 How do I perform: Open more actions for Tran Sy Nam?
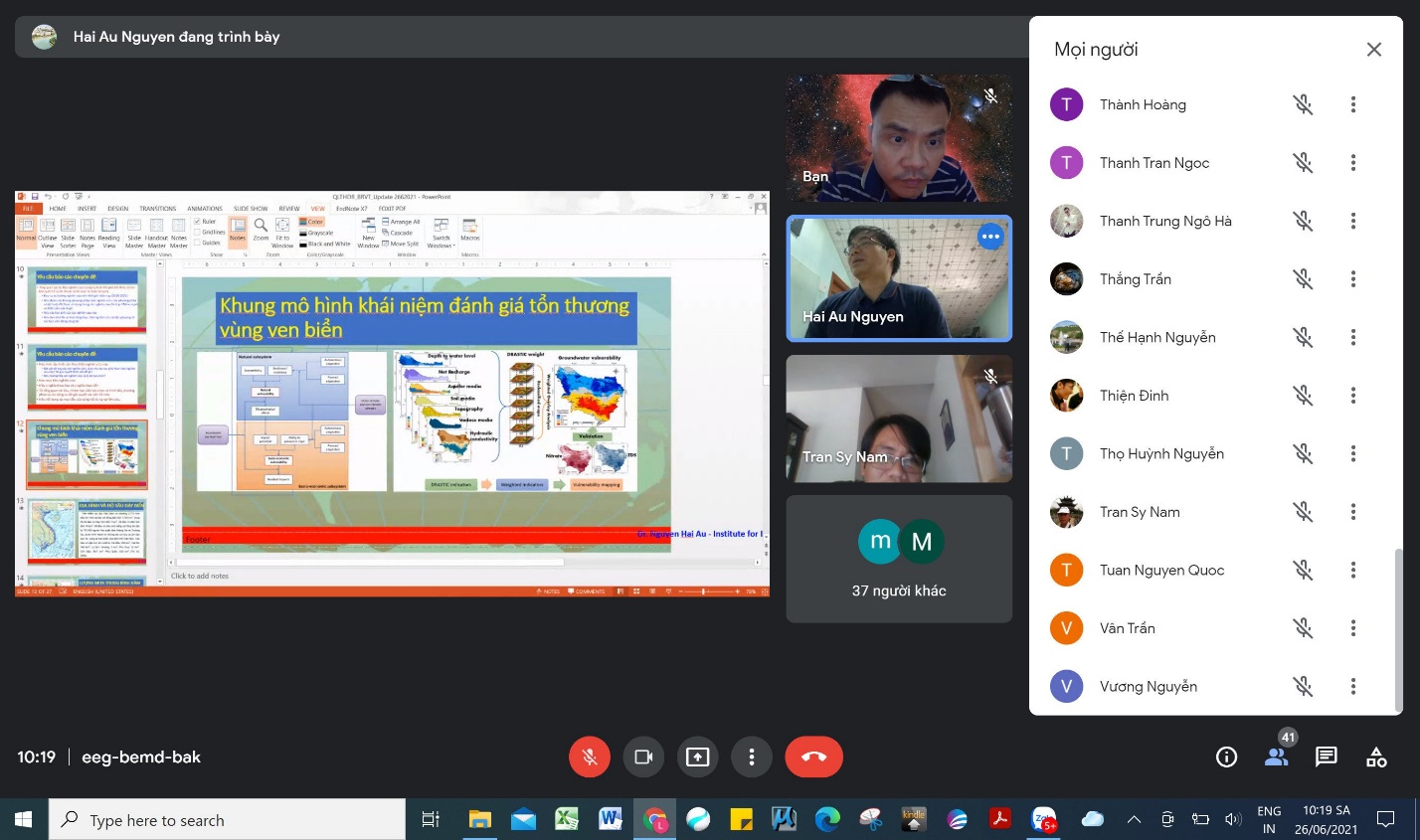pyautogui.click(x=1352, y=512)
